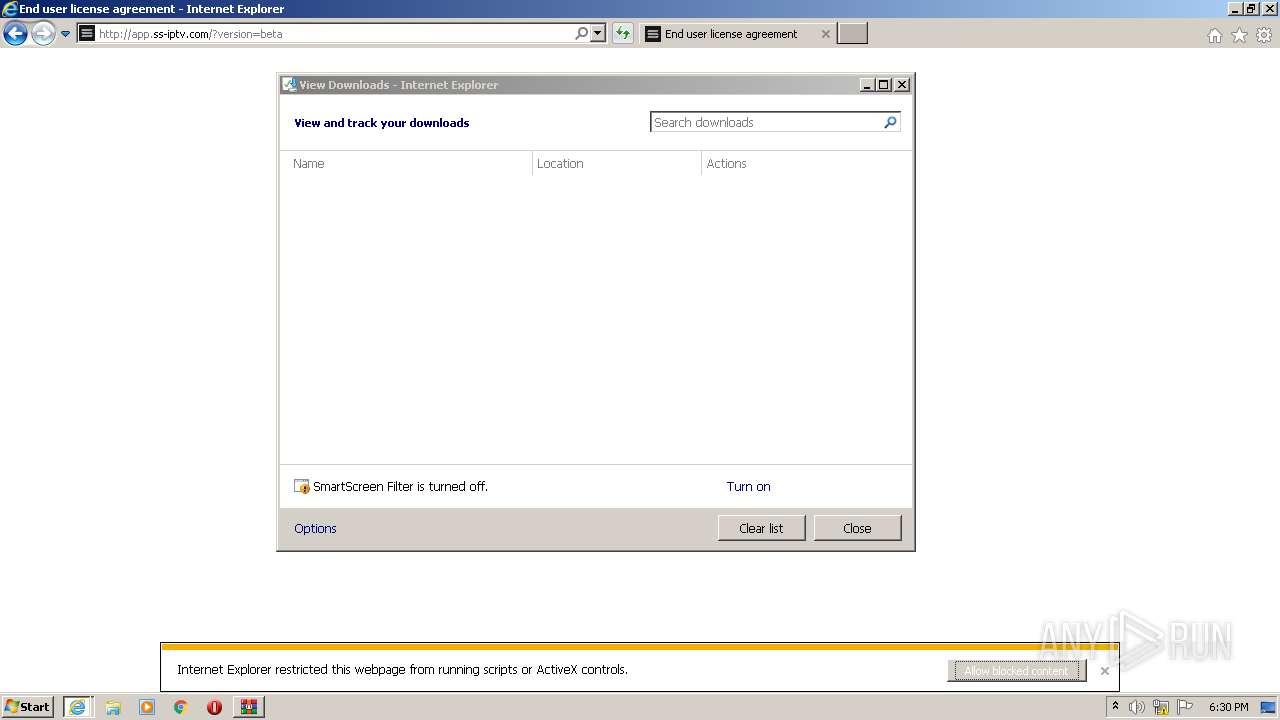The height and width of the screenshot is (720, 1280).
Task: Click the address bar search magnifier icon
Action: click(581, 34)
